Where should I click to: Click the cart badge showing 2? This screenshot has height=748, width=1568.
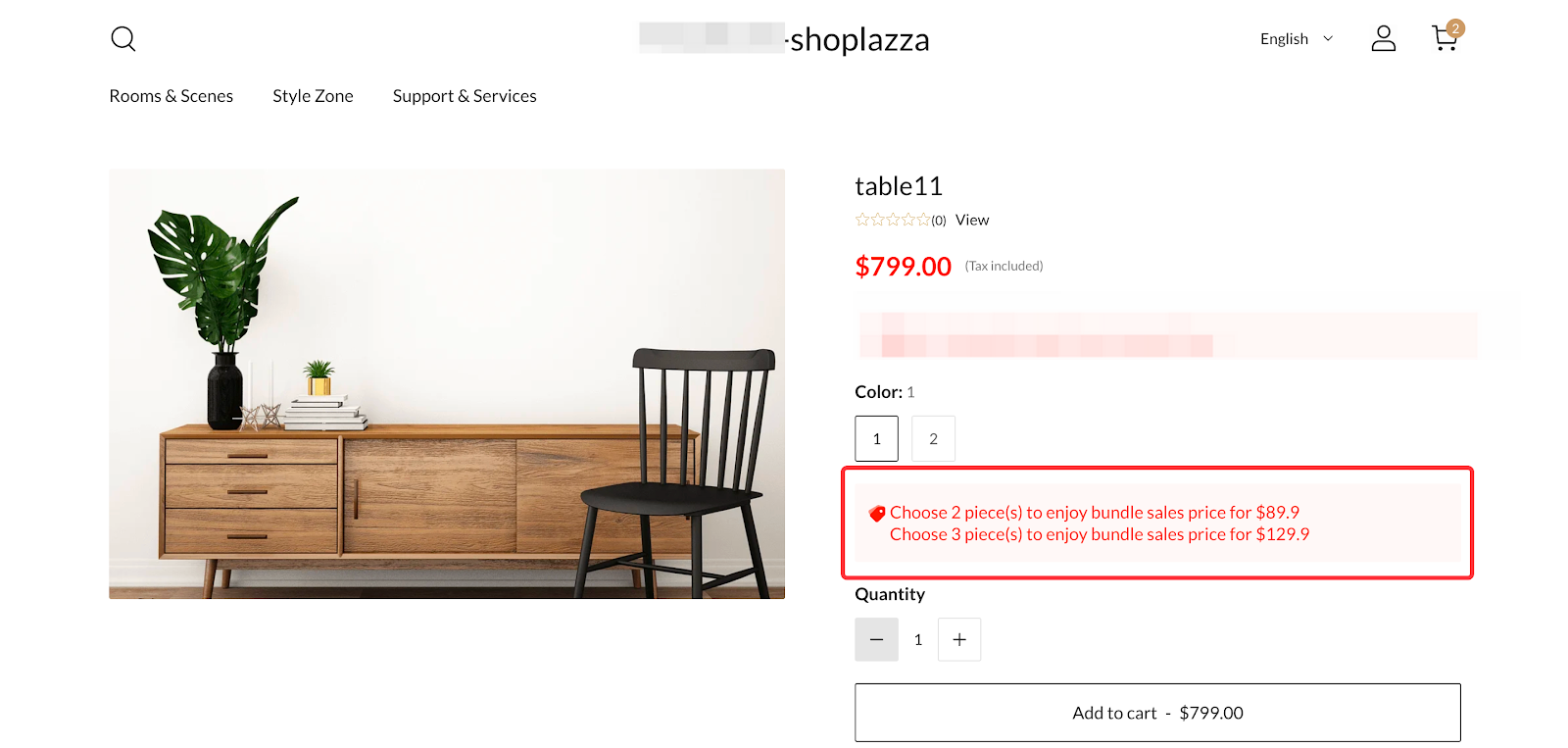coord(1455,28)
